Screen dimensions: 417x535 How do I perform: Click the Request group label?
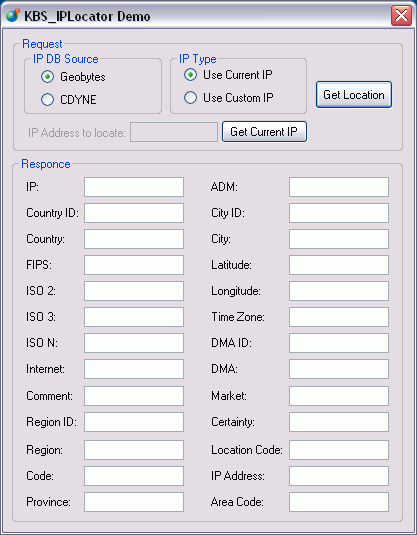[42, 44]
